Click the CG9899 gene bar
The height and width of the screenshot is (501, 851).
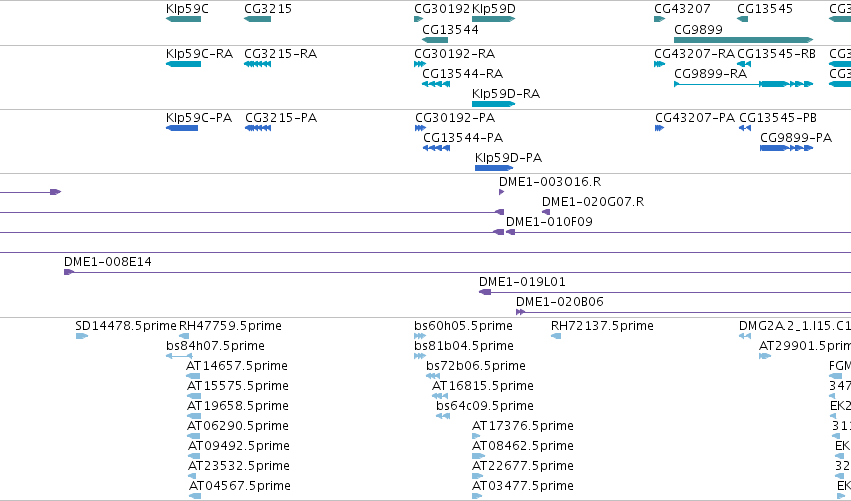(744, 40)
